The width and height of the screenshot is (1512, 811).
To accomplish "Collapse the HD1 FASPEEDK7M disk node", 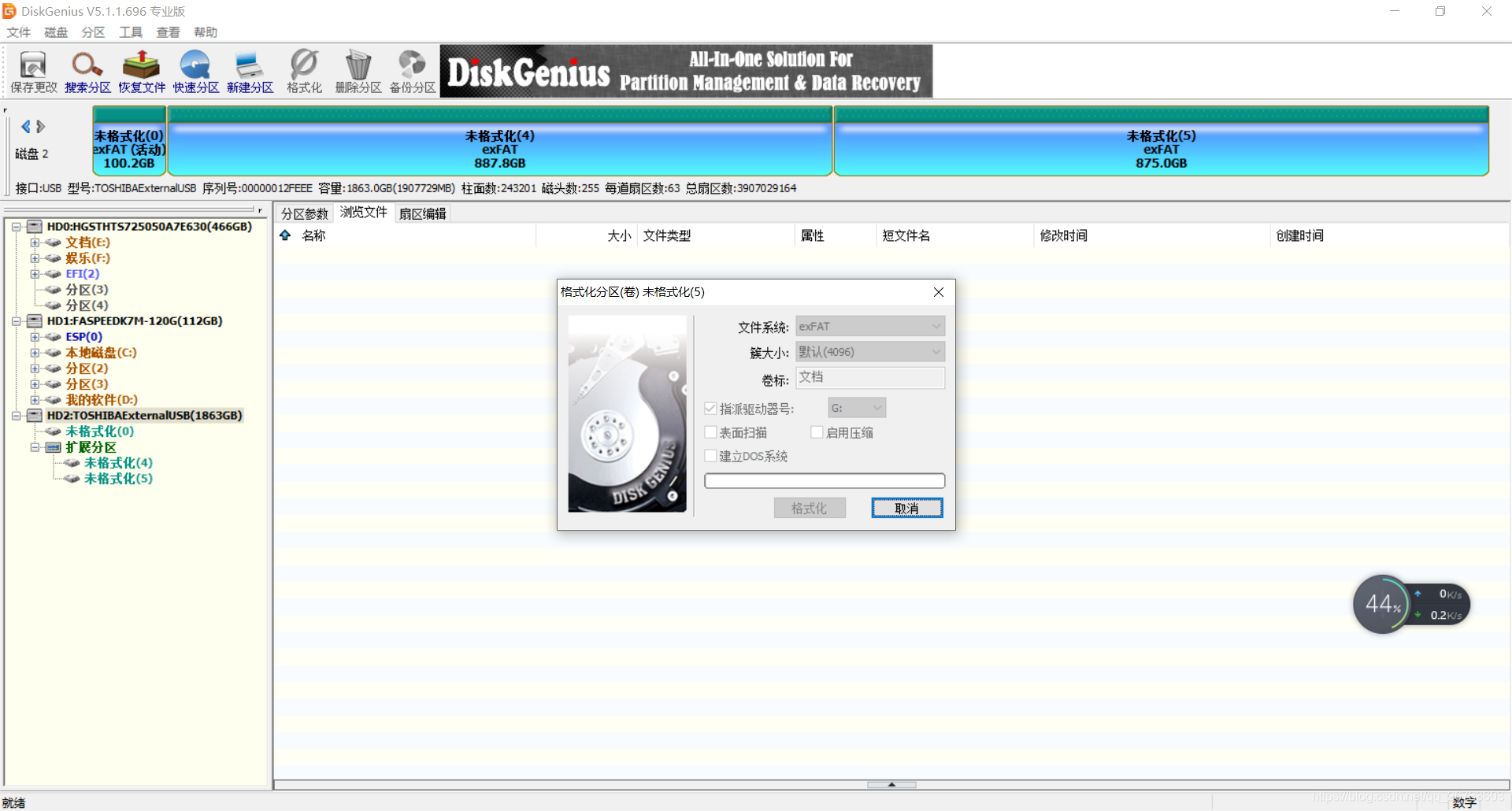I will [16, 321].
